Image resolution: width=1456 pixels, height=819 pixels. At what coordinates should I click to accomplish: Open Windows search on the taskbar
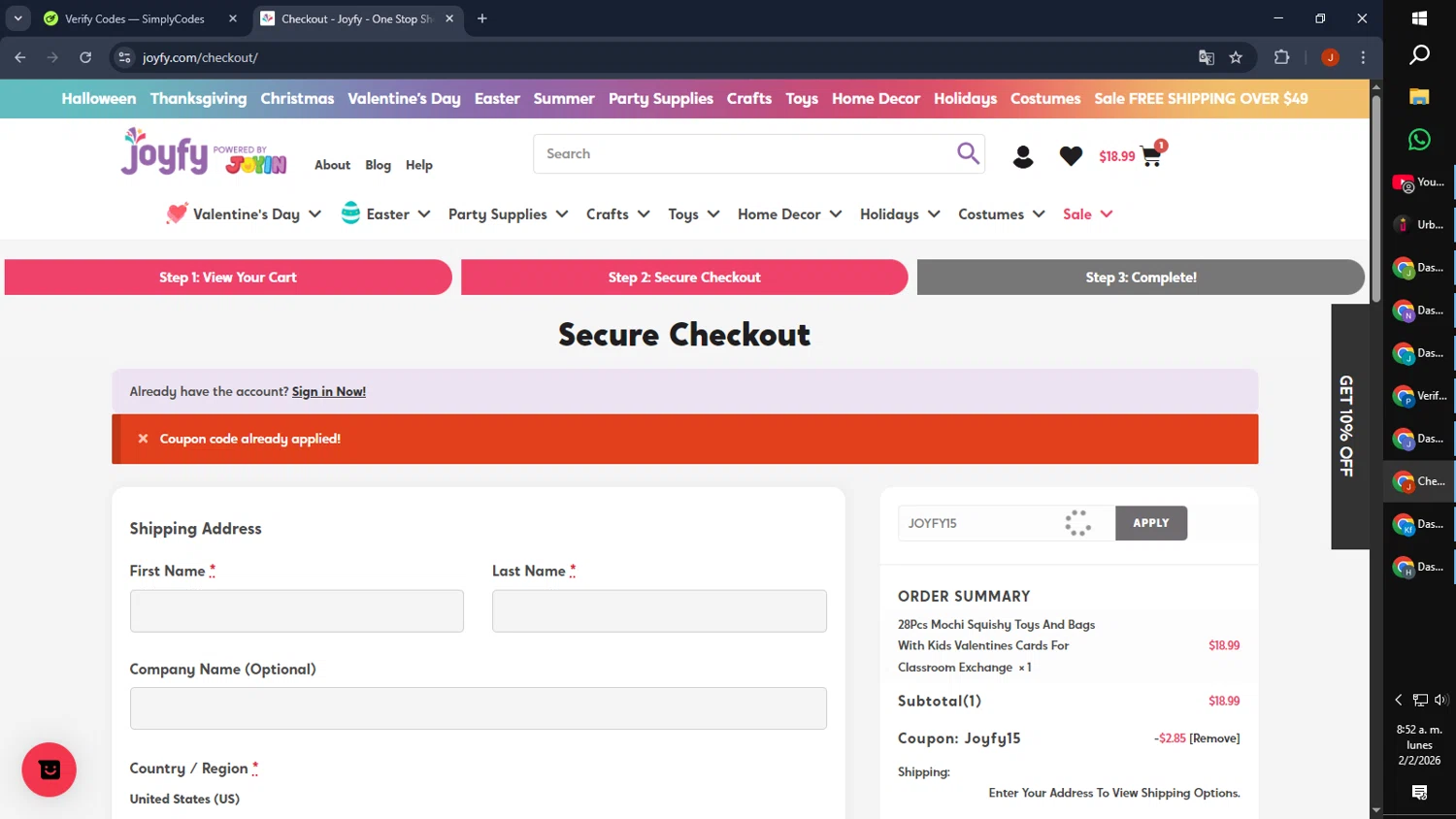[1419, 54]
